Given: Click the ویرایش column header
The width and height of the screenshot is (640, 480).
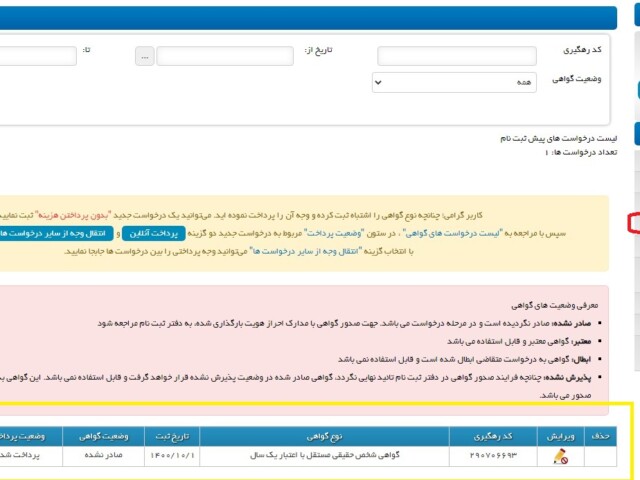Looking at the screenshot, I should [x=559, y=437].
